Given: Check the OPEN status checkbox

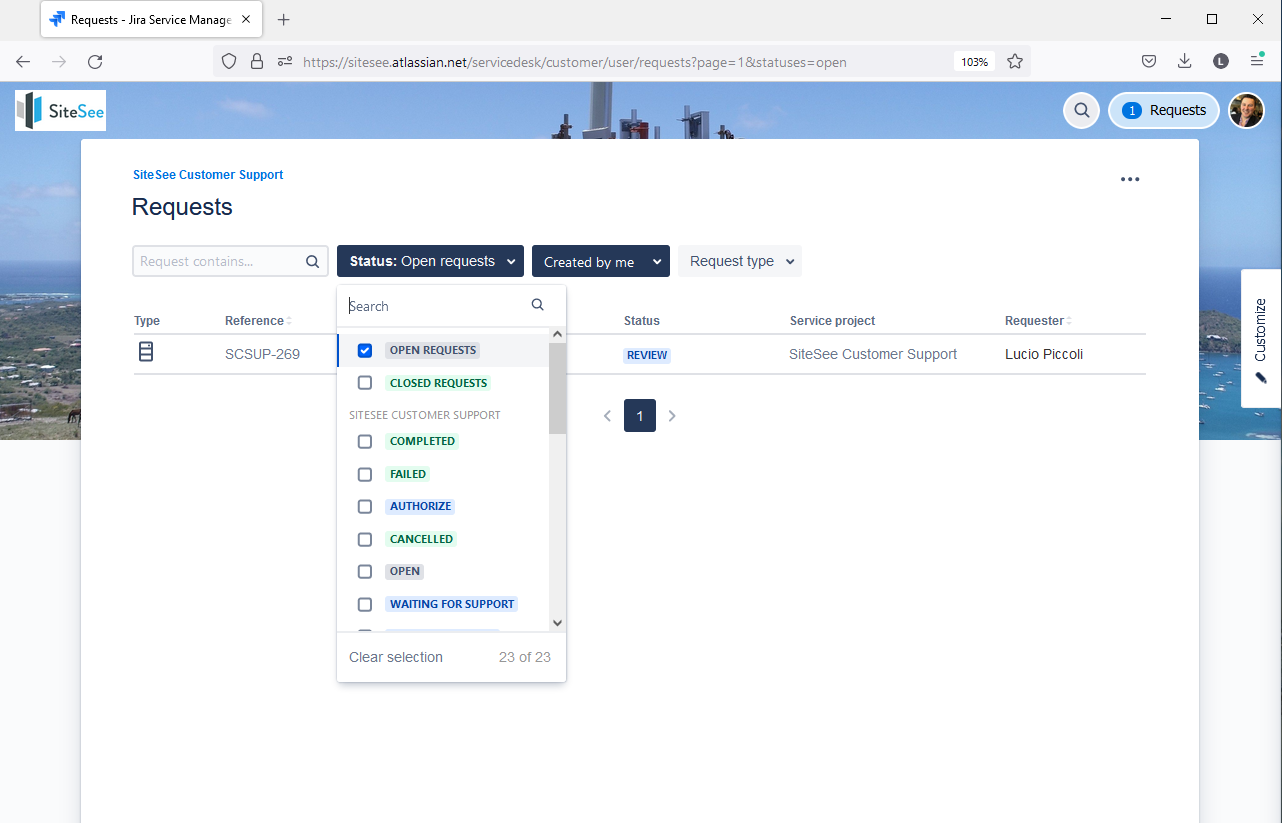Looking at the screenshot, I should [365, 571].
